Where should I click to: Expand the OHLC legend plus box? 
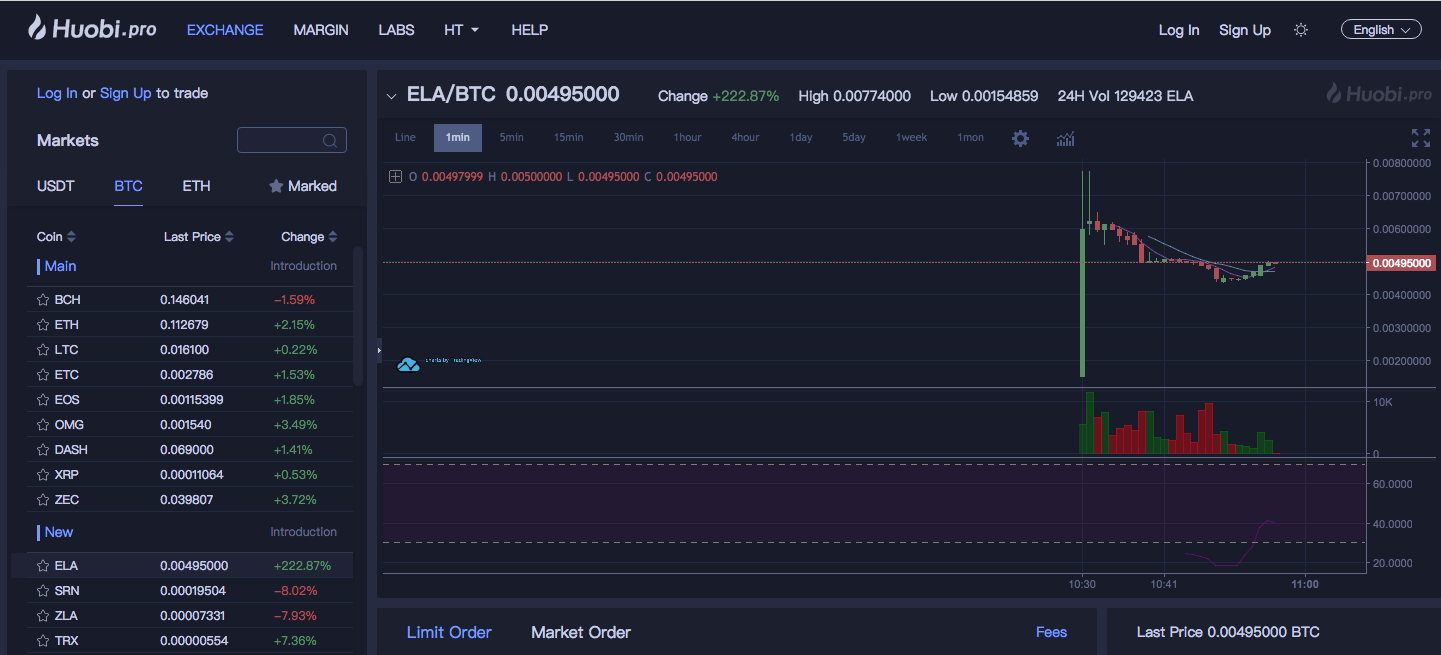click(395, 177)
